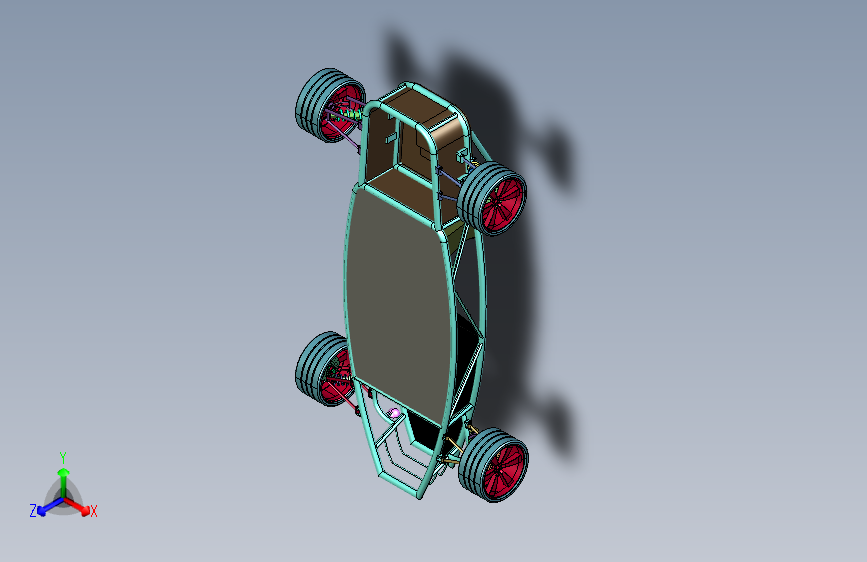The width and height of the screenshot is (867, 562).
Task: Select the wheel at the upper left of the car
Action: click(330, 105)
